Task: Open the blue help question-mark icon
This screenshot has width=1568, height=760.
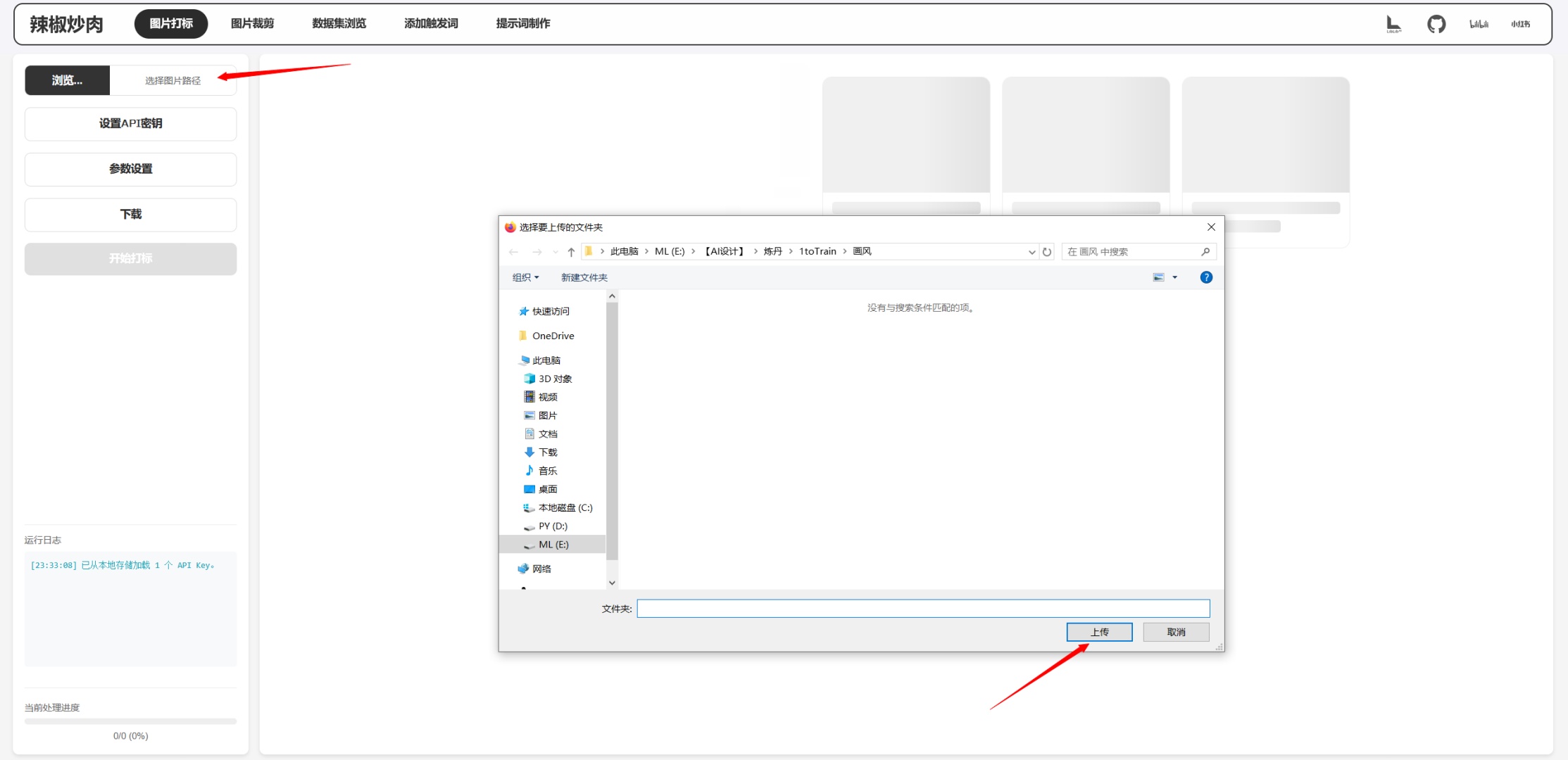Action: click(x=1206, y=277)
